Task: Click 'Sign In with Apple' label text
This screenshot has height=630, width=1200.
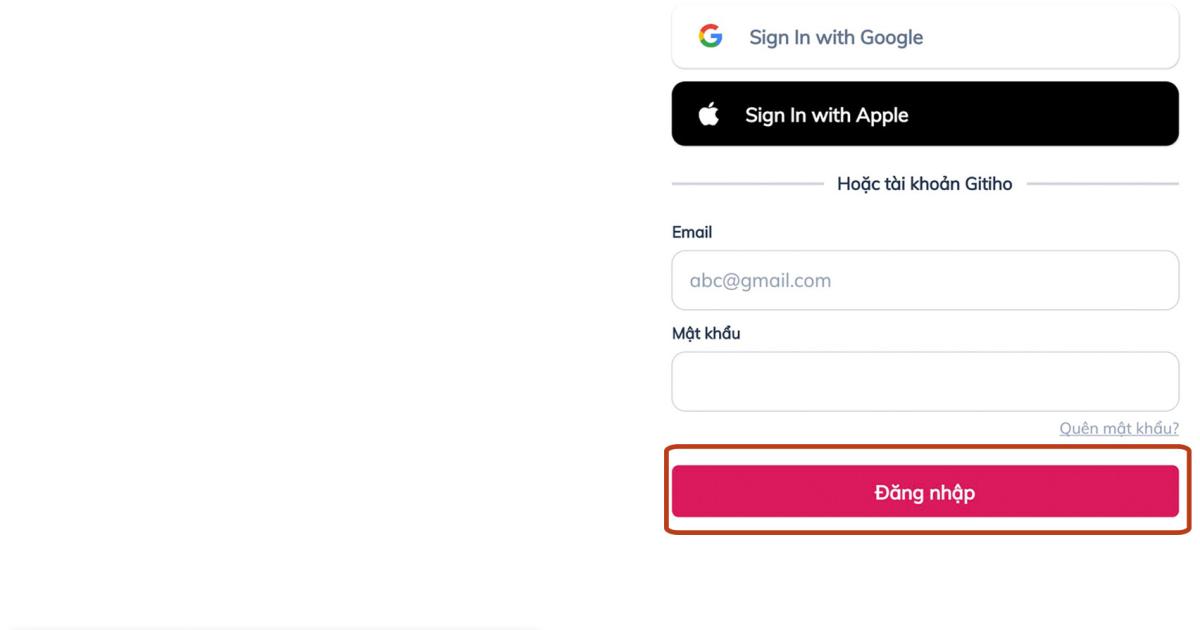Action: coord(827,115)
